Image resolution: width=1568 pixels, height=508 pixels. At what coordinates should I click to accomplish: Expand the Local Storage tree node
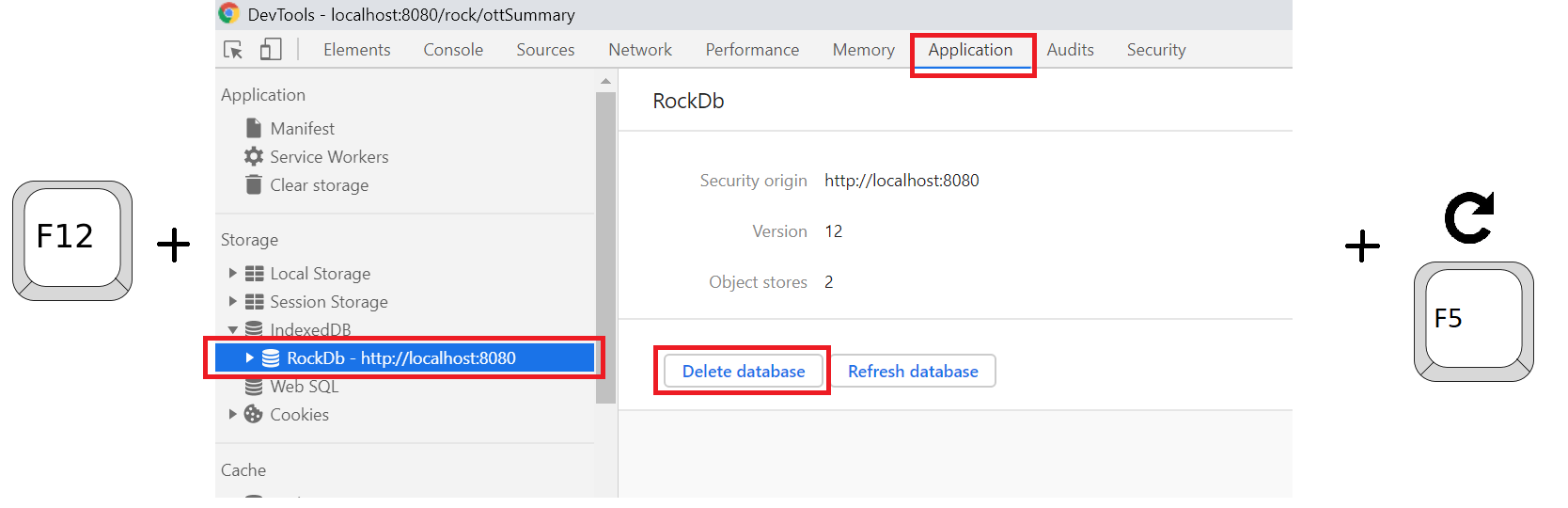[x=233, y=274]
